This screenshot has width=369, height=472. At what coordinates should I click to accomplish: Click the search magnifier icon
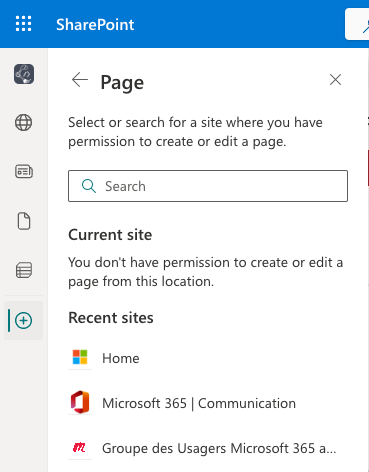pyautogui.click(x=89, y=186)
